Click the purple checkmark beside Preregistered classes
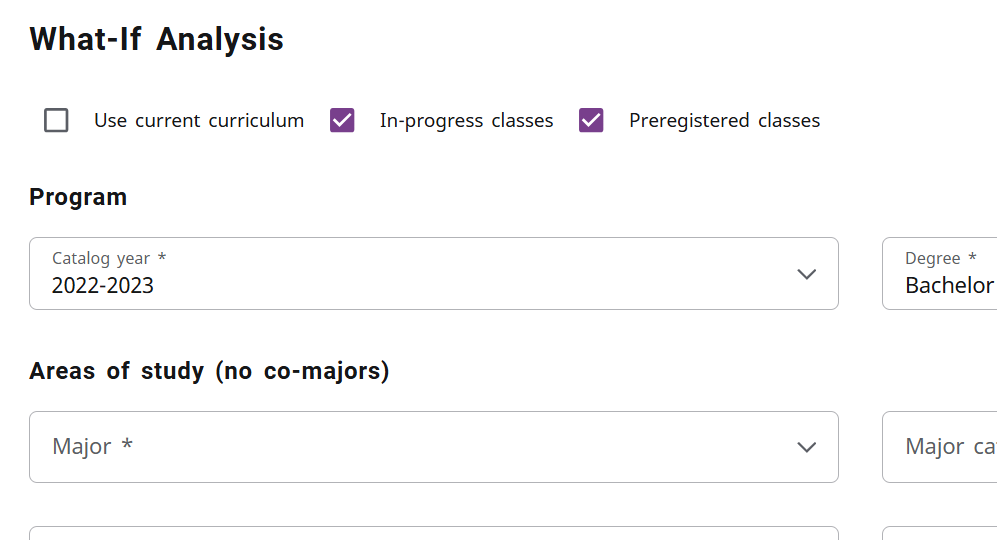Viewport: 997px width, 540px height. [592, 121]
